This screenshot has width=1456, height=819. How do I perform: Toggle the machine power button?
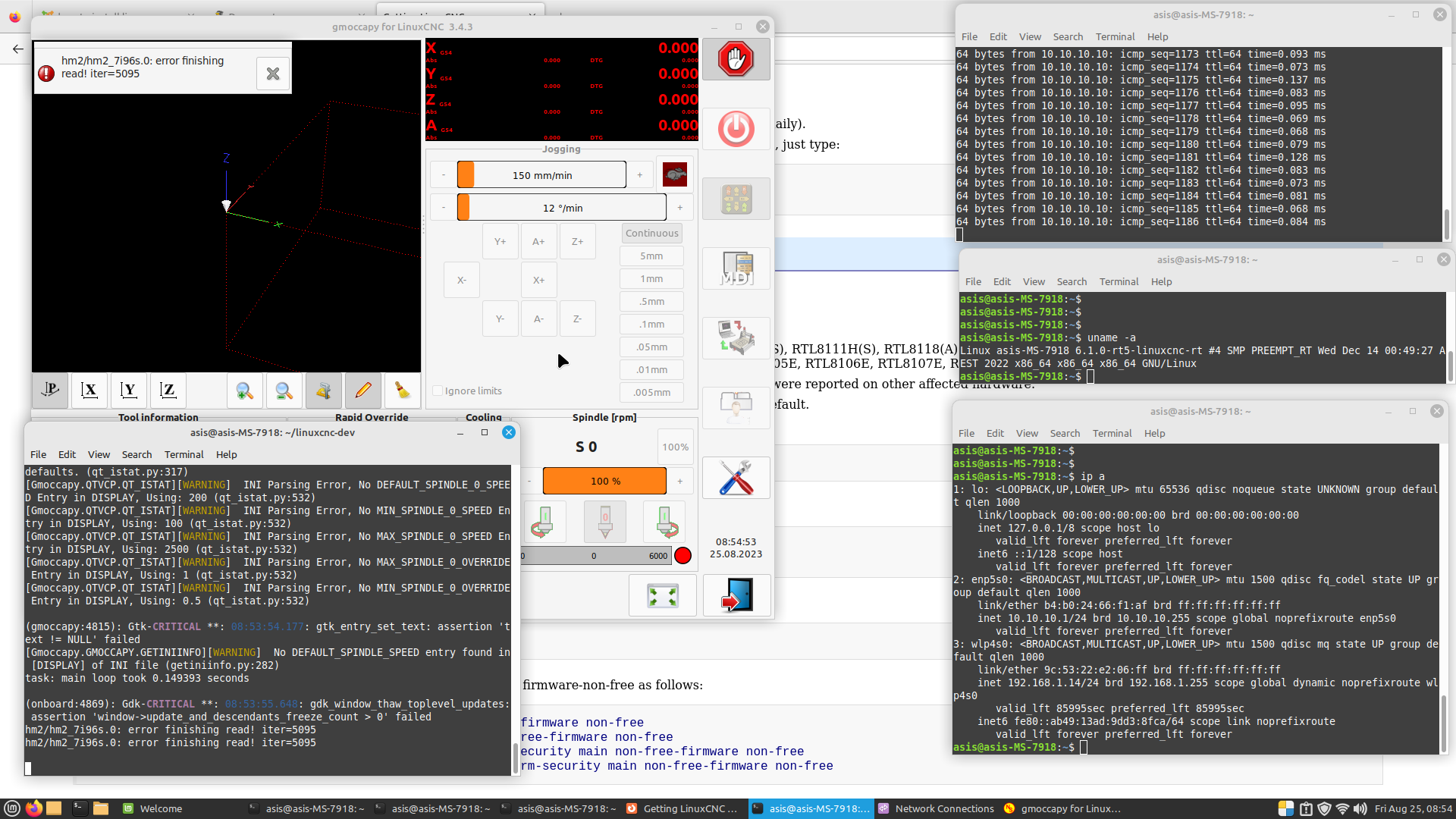coord(736,129)
